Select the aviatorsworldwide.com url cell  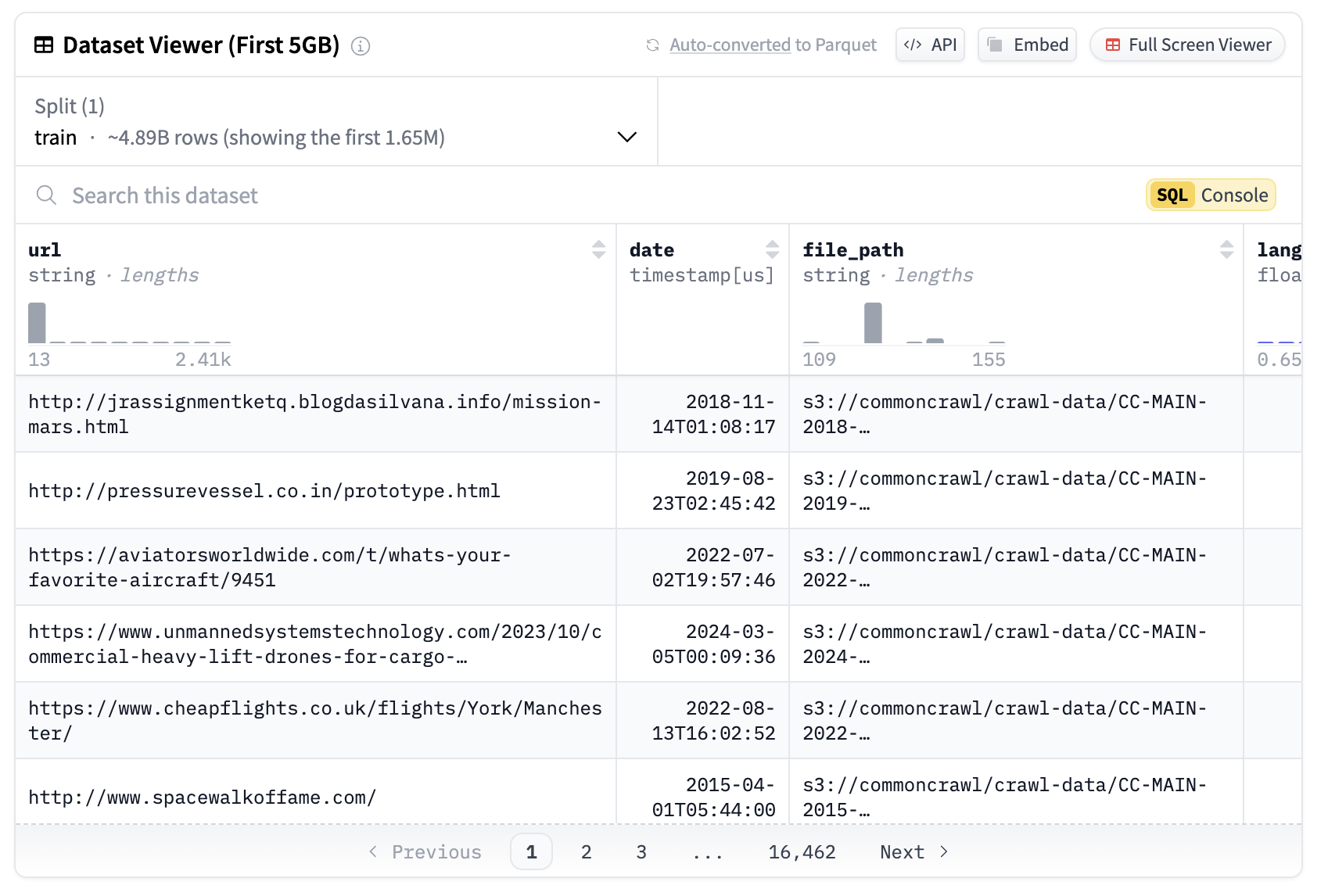click(x=315, y=567)
